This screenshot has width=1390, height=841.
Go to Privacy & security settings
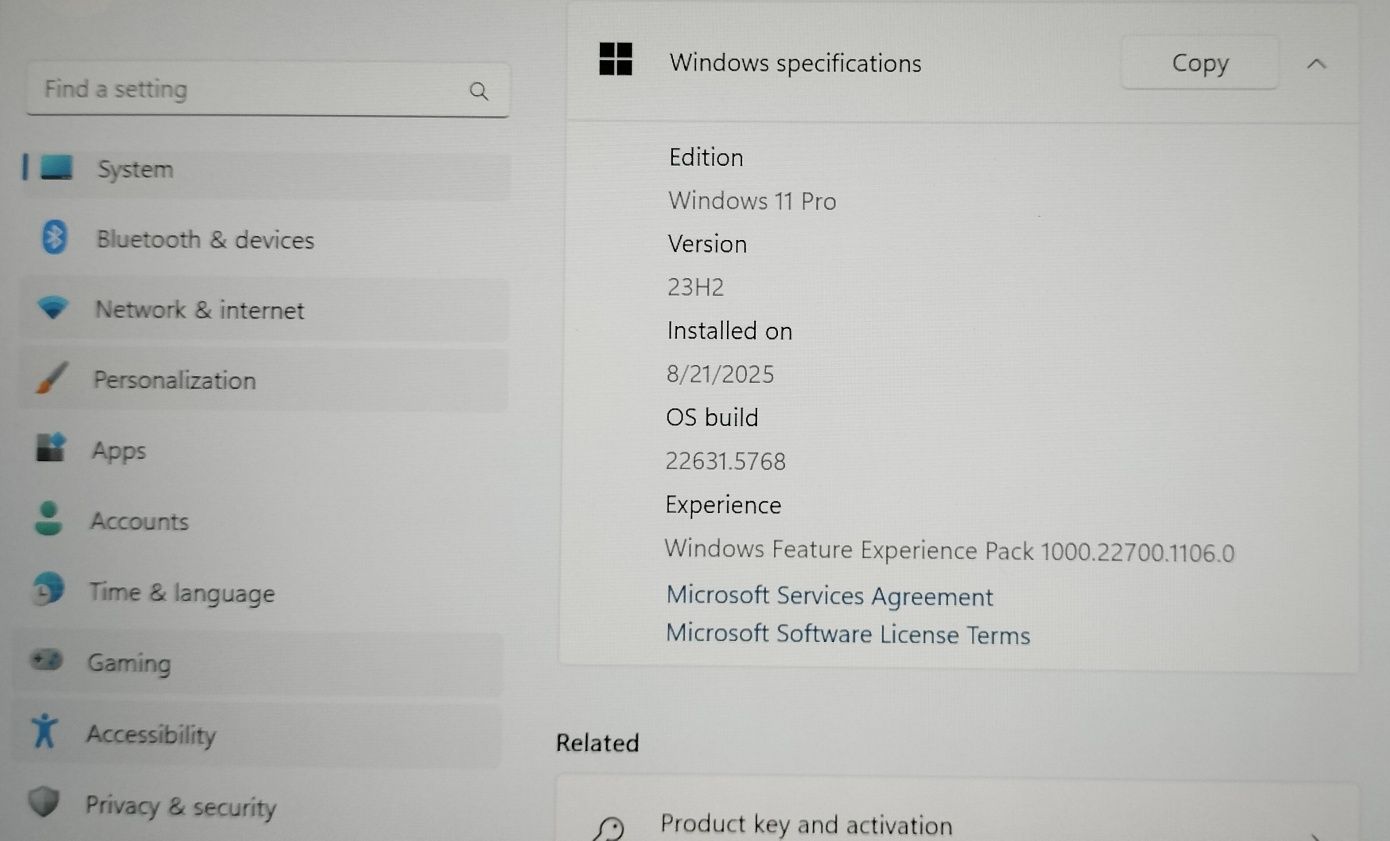click(x=256, y=805)
